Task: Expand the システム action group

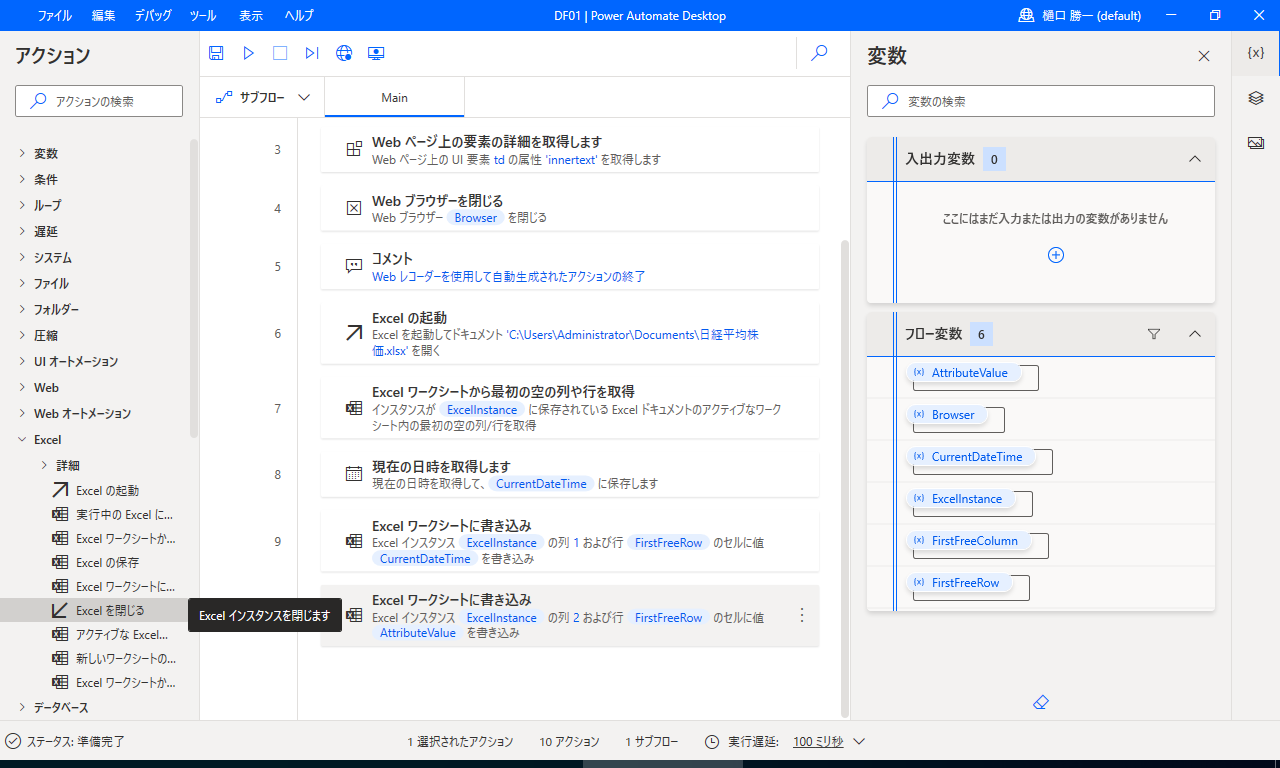Action: coord(22,258)
